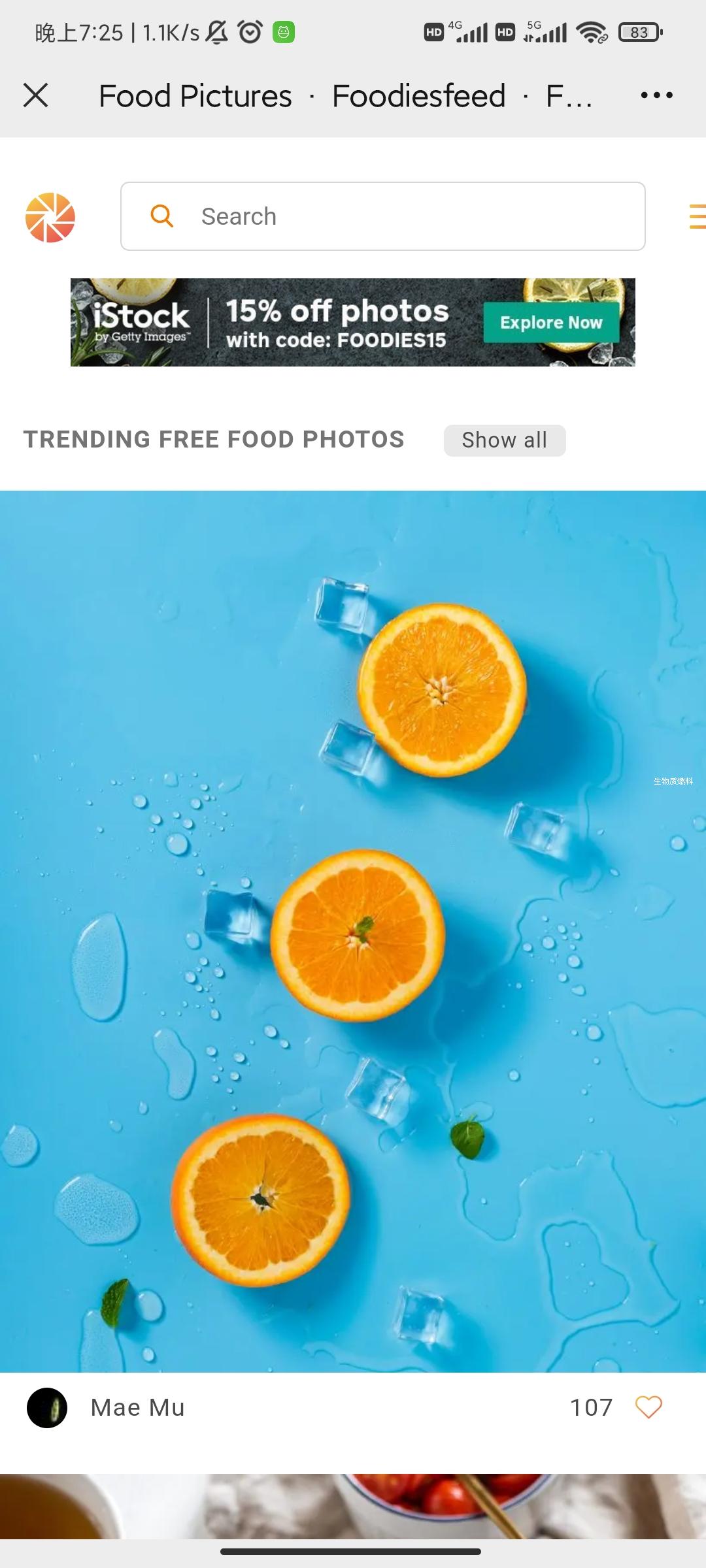Open the Trending Free Food Photos heading
The image size is (706, 1568).
[214, 440]
